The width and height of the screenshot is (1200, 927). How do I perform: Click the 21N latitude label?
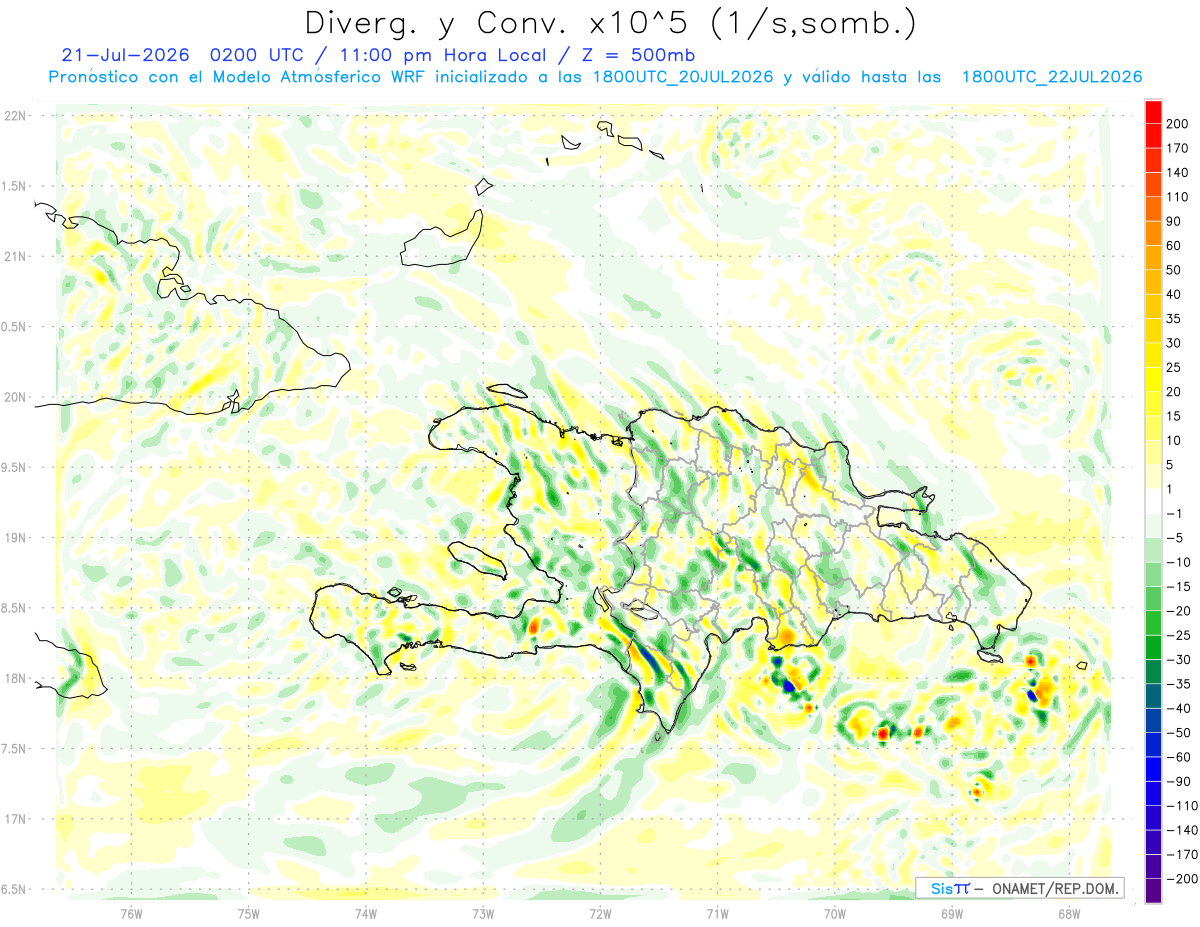14,256
